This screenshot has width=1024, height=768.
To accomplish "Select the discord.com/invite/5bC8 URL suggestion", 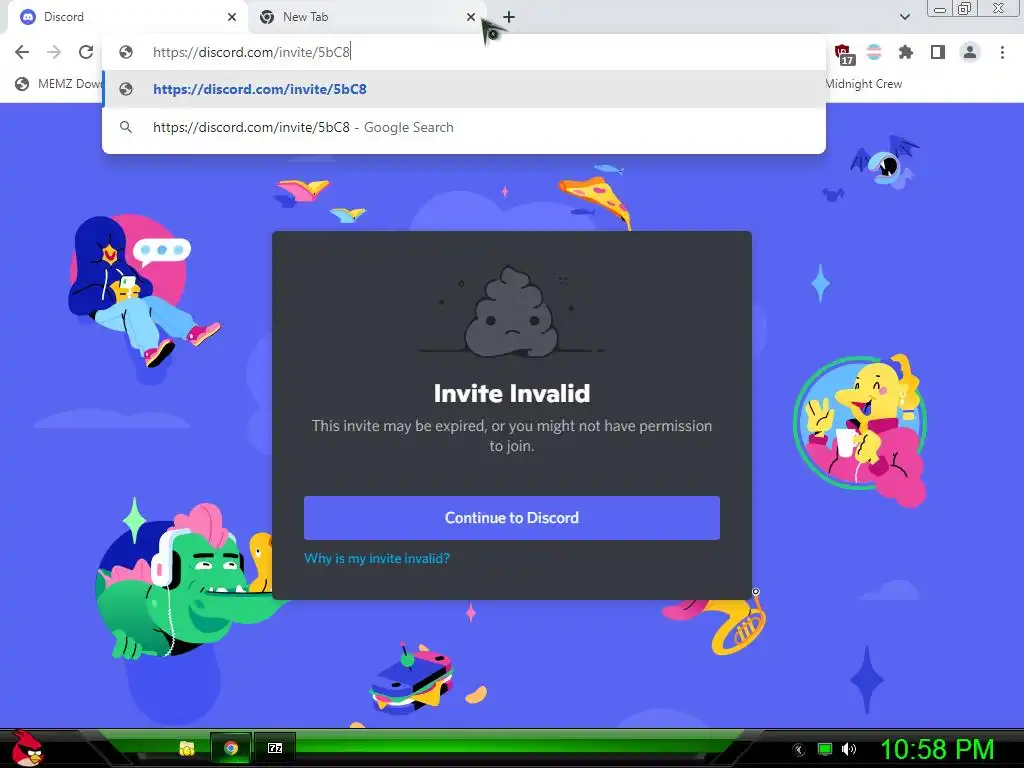I will (x=464, y=89).
